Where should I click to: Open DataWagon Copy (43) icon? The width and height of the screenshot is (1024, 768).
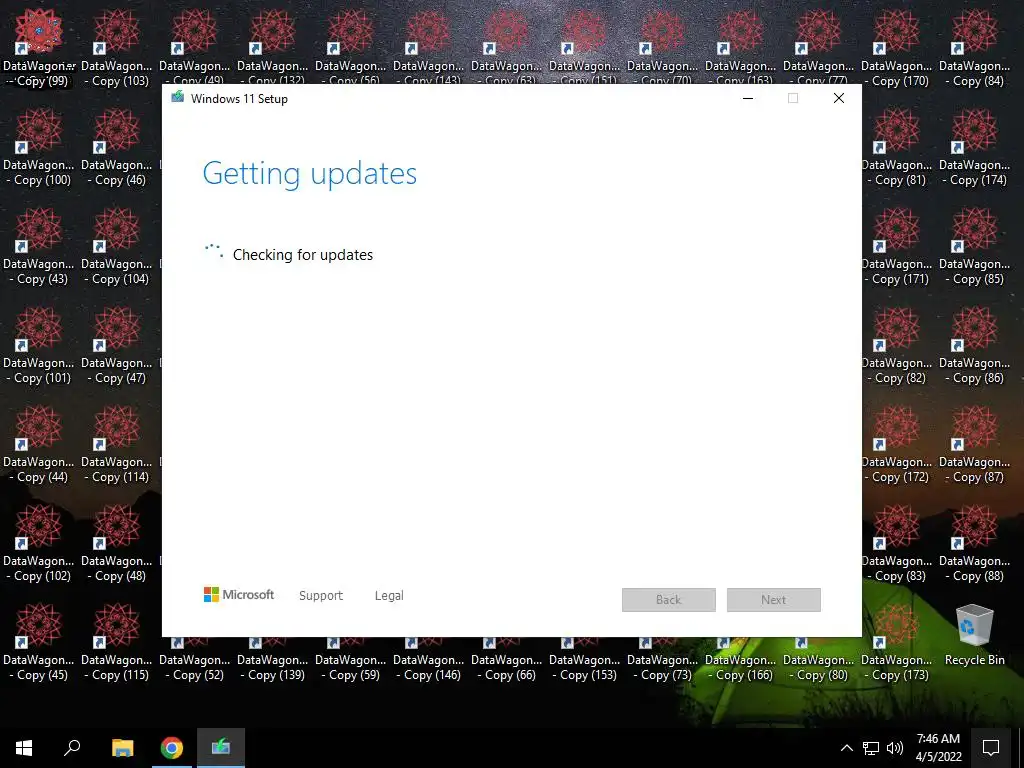click(x=39, y=247)
